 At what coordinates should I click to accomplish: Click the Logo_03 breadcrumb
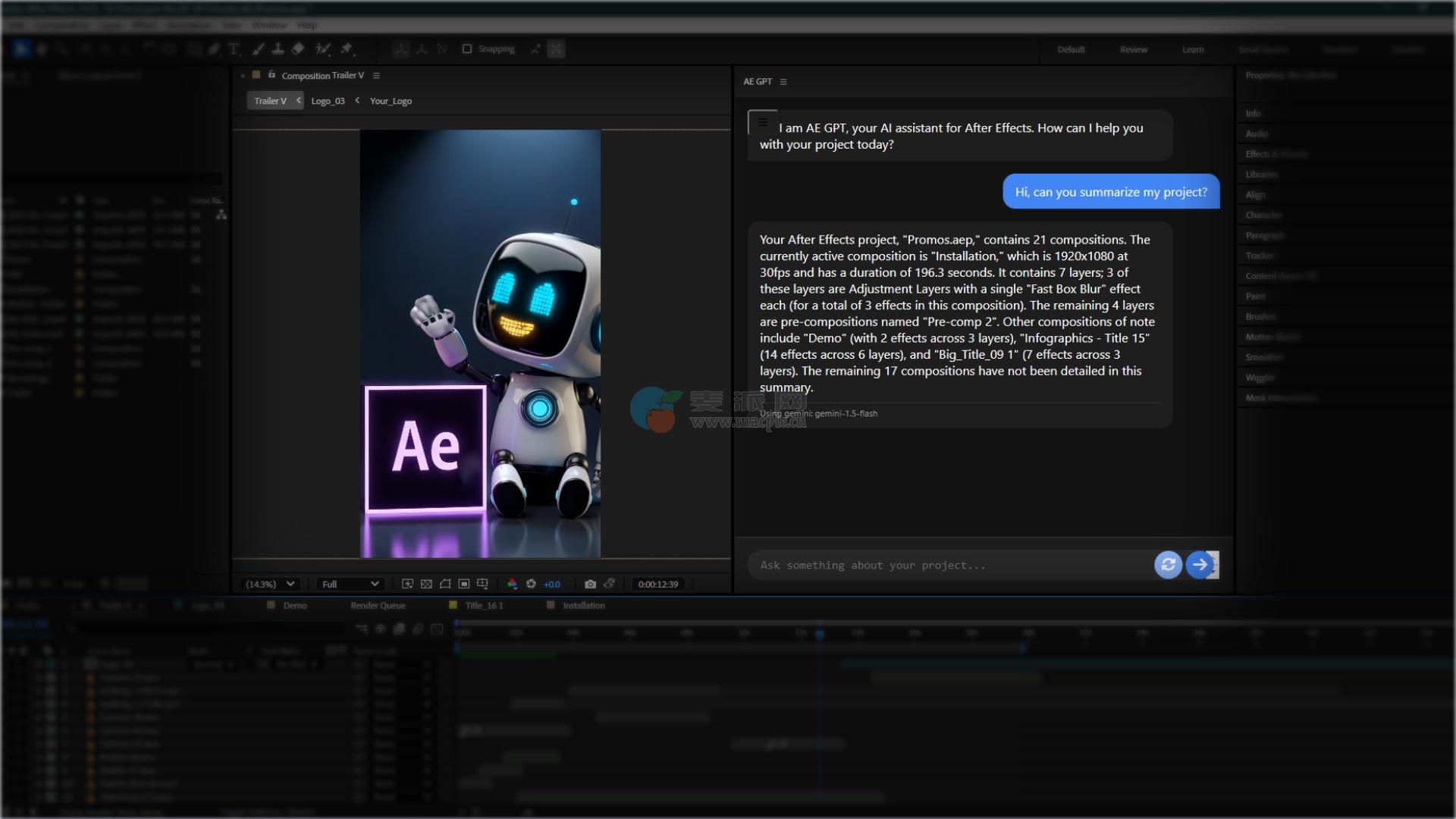click(328, 101)
